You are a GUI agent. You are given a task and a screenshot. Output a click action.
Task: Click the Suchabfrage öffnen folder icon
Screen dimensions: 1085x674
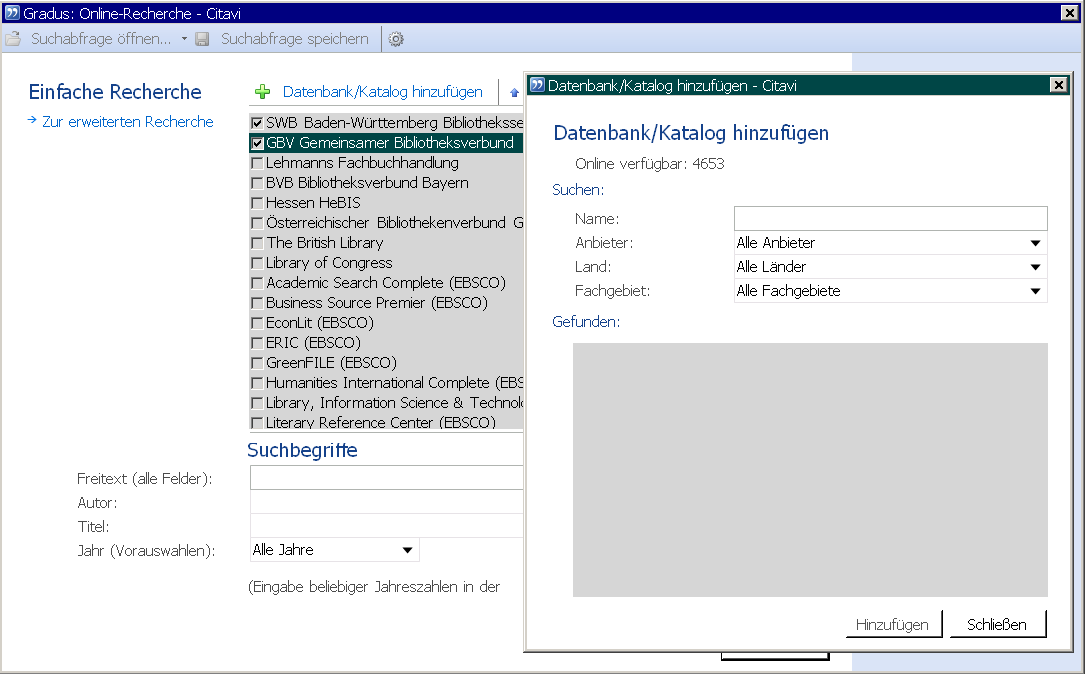coord(13,39)
